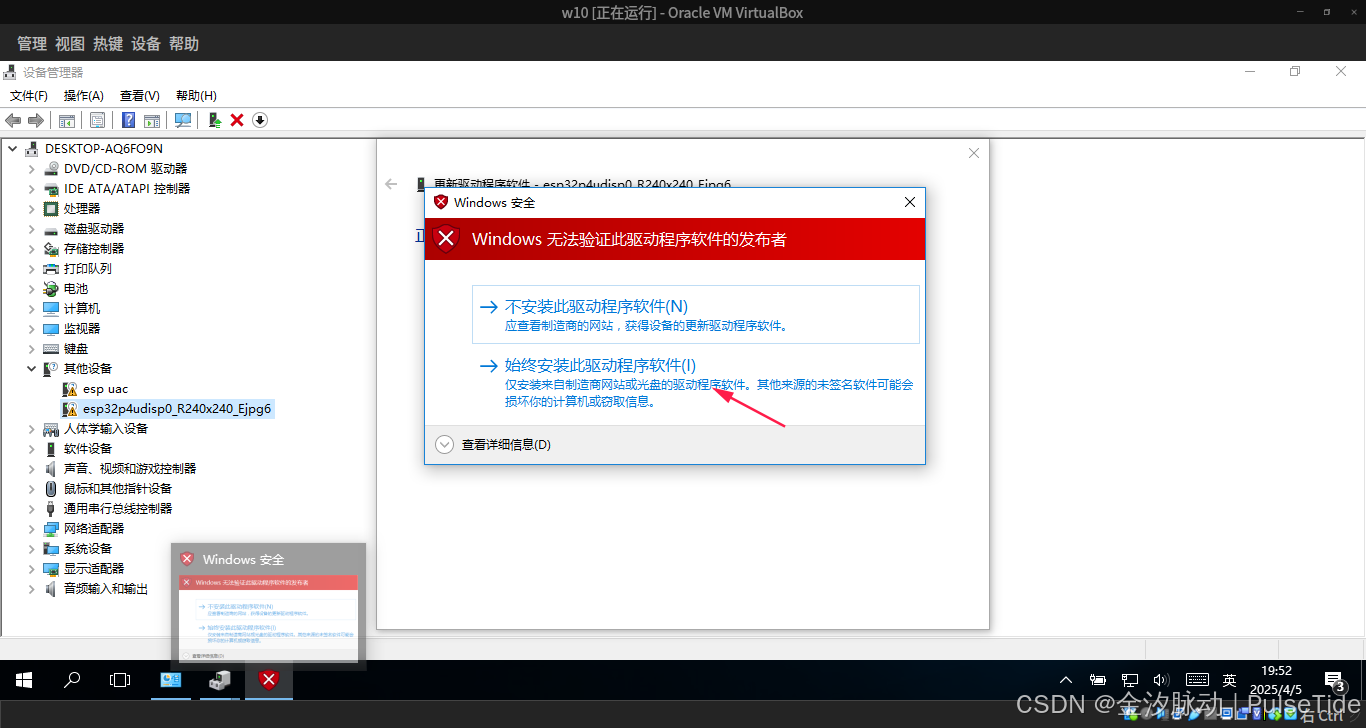Open the VirtualBox 管理 menu

tap(32, 44)
